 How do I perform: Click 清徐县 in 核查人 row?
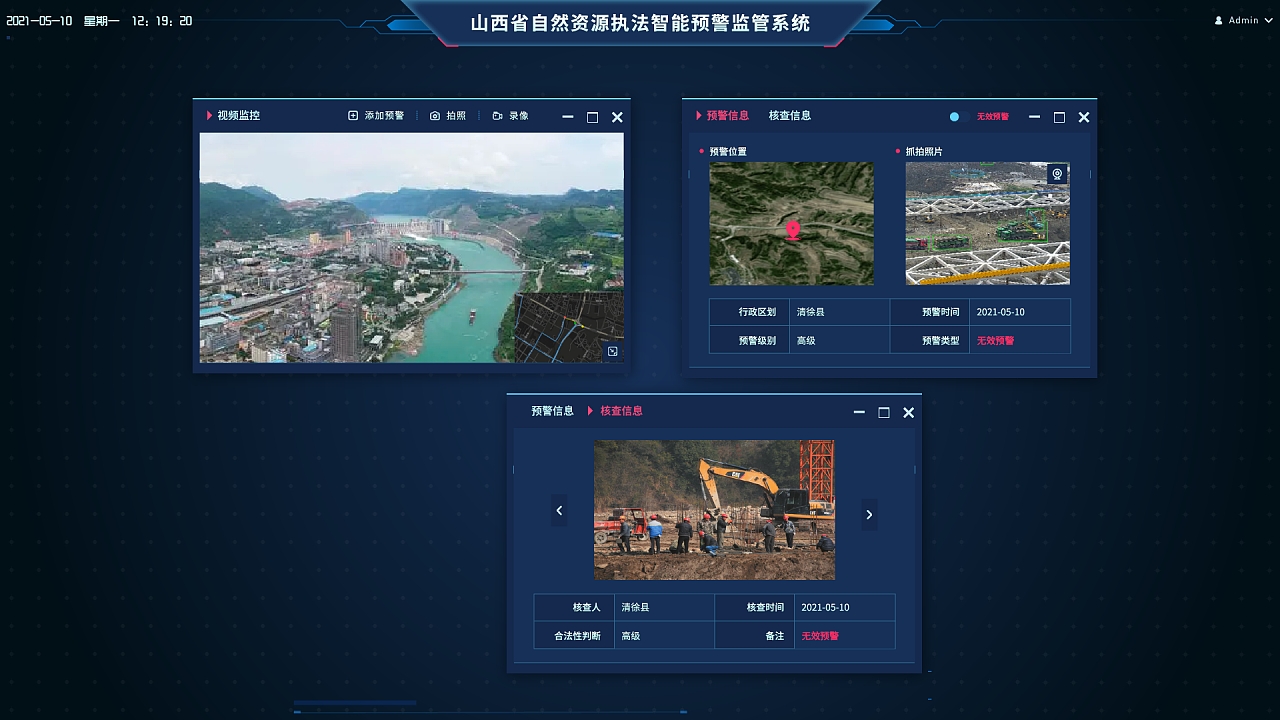pyautogui.click(x=635, y=607)
